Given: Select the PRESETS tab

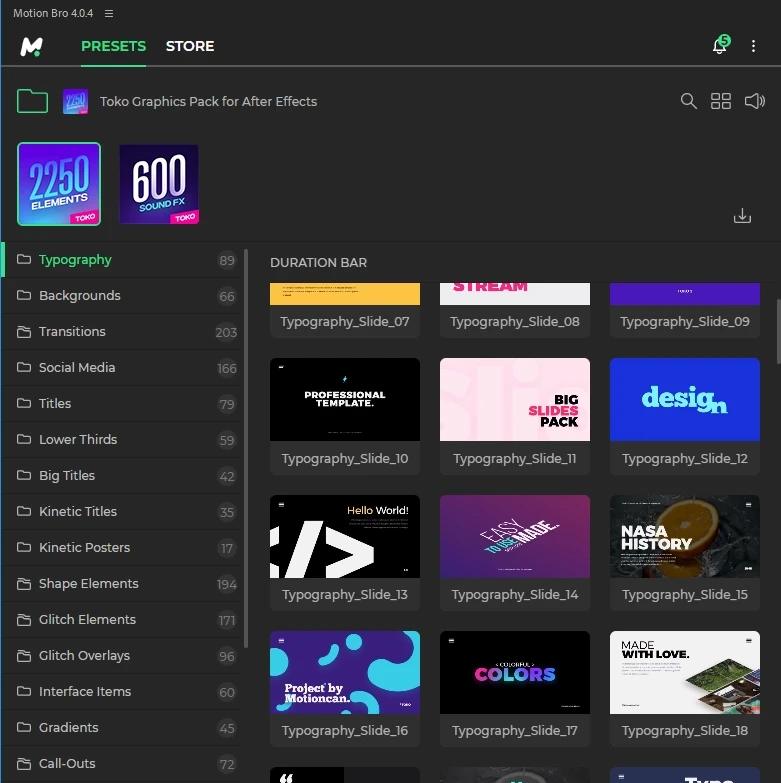Looking at the screenshot, I should 113,46.
